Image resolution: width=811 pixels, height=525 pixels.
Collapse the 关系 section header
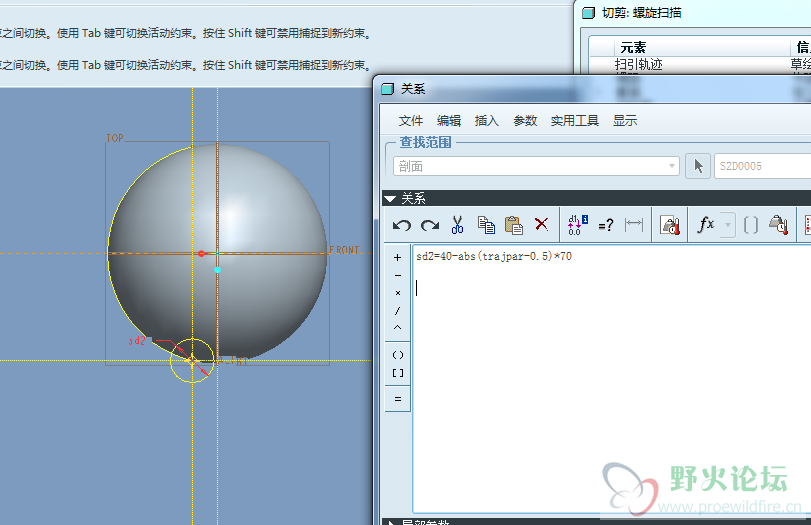(x=596, y=198)
